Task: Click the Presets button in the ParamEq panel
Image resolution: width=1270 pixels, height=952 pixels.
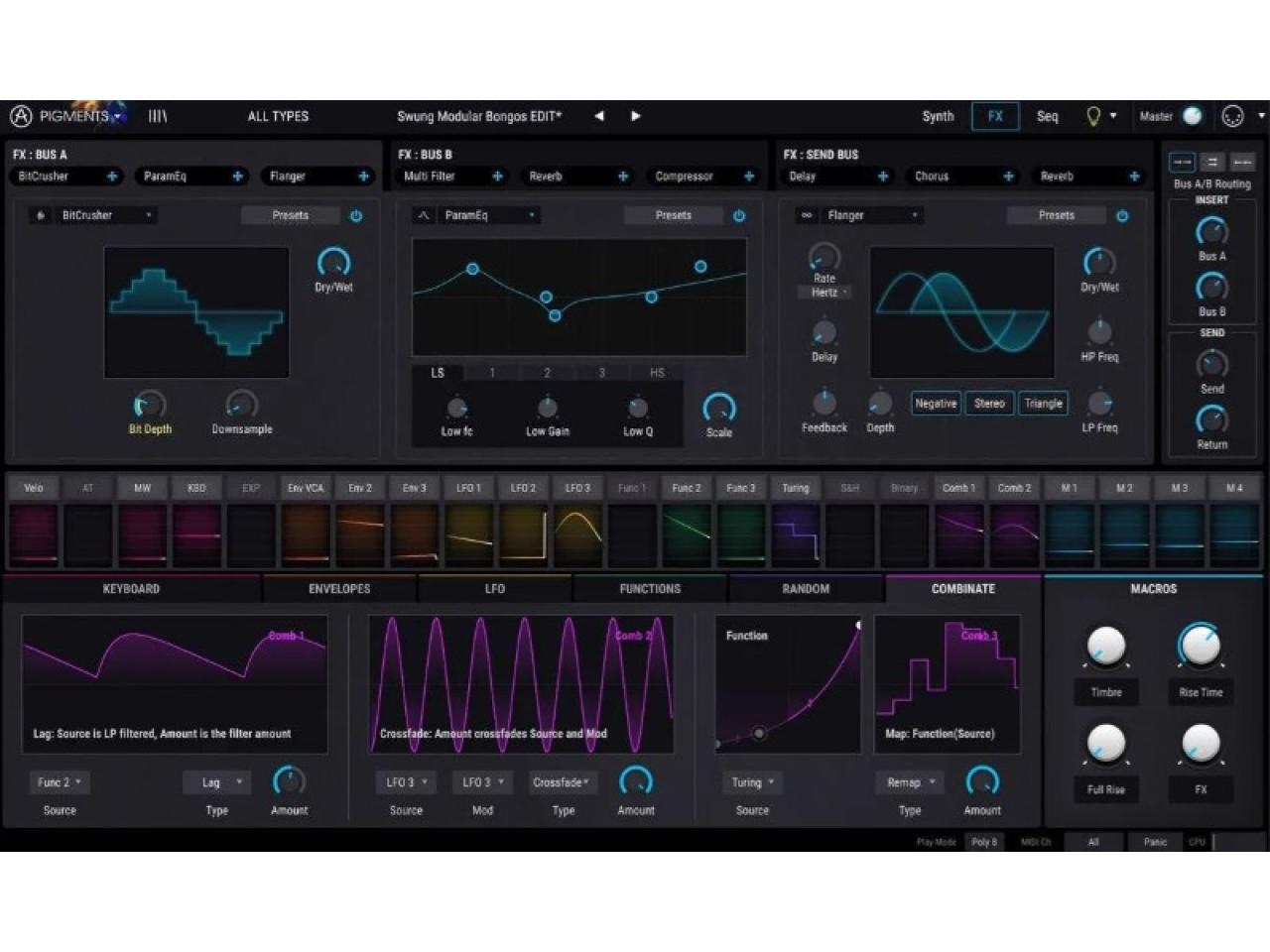Action: coord(674,215)
